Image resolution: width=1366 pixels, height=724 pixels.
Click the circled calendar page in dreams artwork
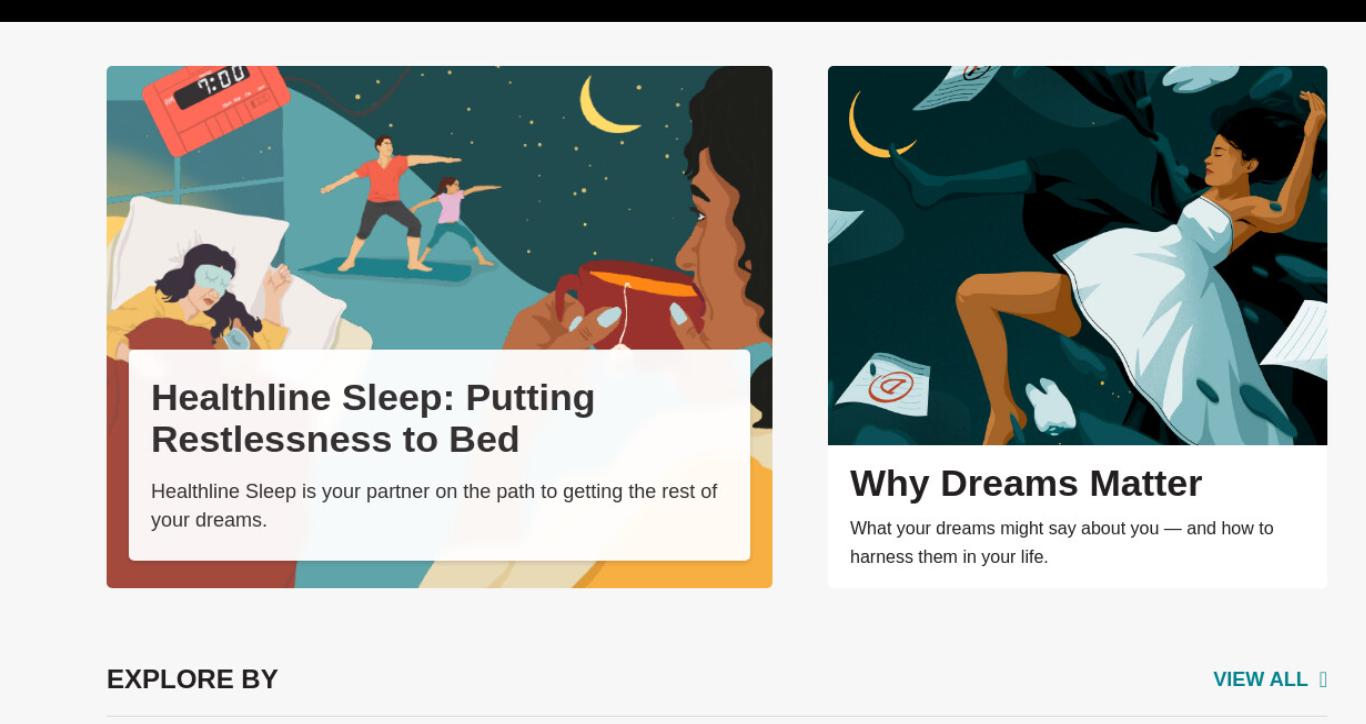click(882, 384)
